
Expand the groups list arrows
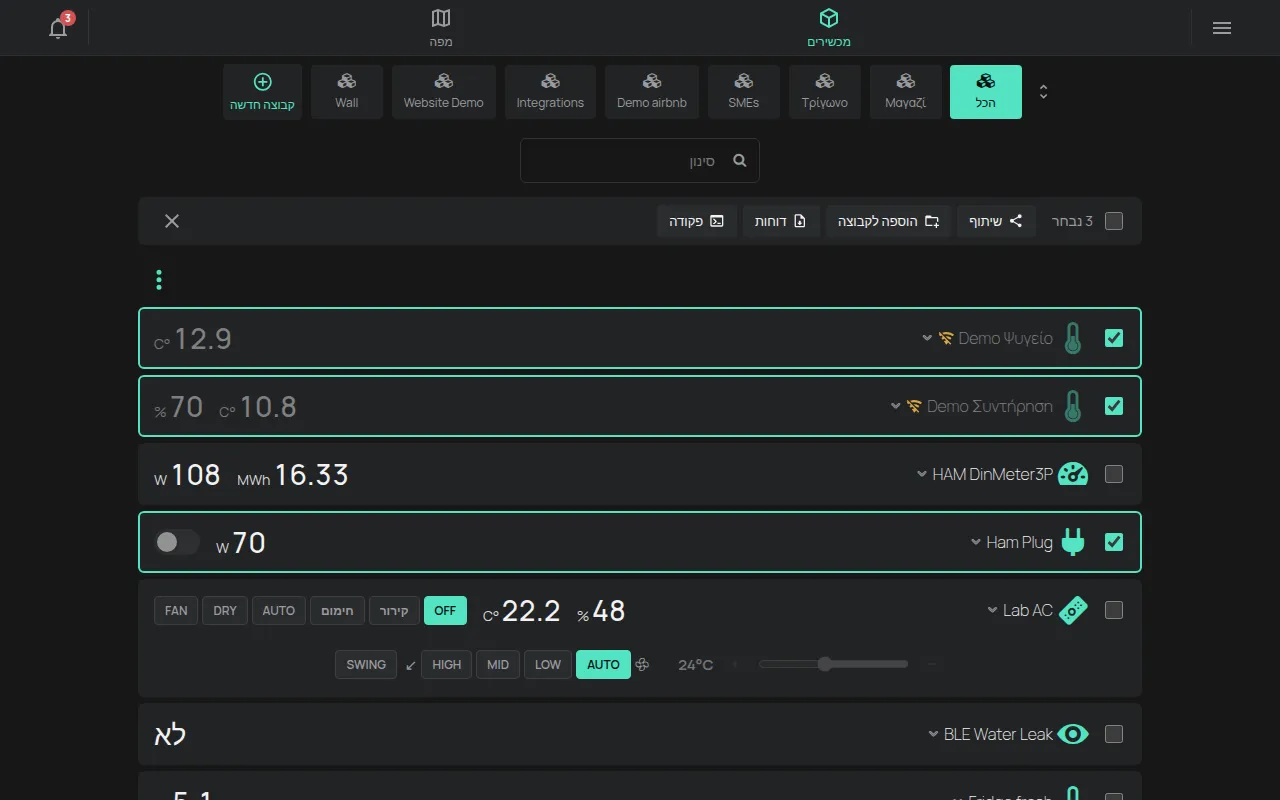[x=1044, y=92]
